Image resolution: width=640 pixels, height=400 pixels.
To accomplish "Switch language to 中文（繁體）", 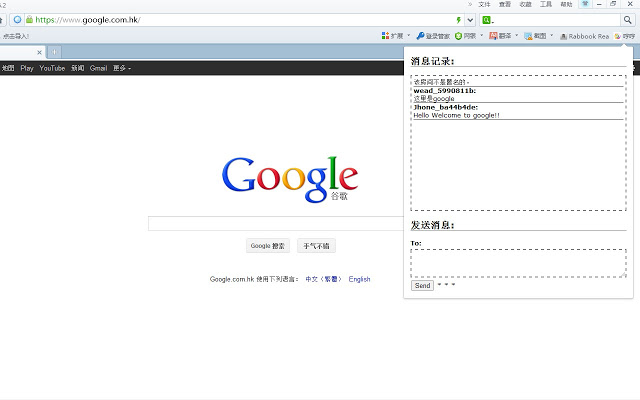I will click(x=323, y=279).
